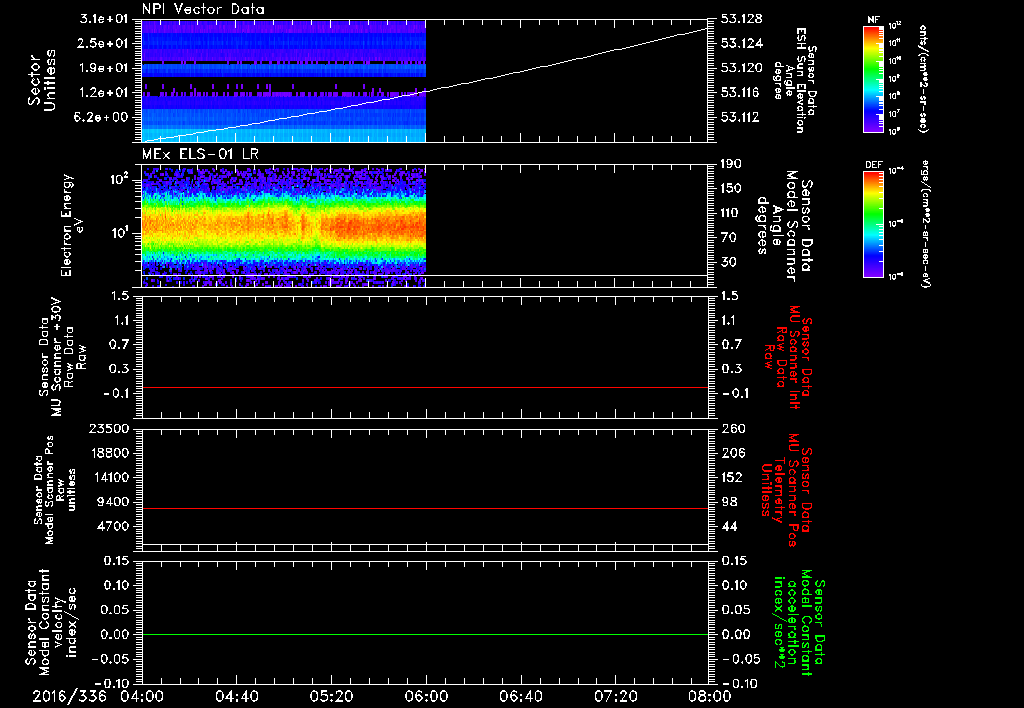Click the 04:00 time tick label
This screenshot has width=1024, height=708.
(x=142, y=696)
